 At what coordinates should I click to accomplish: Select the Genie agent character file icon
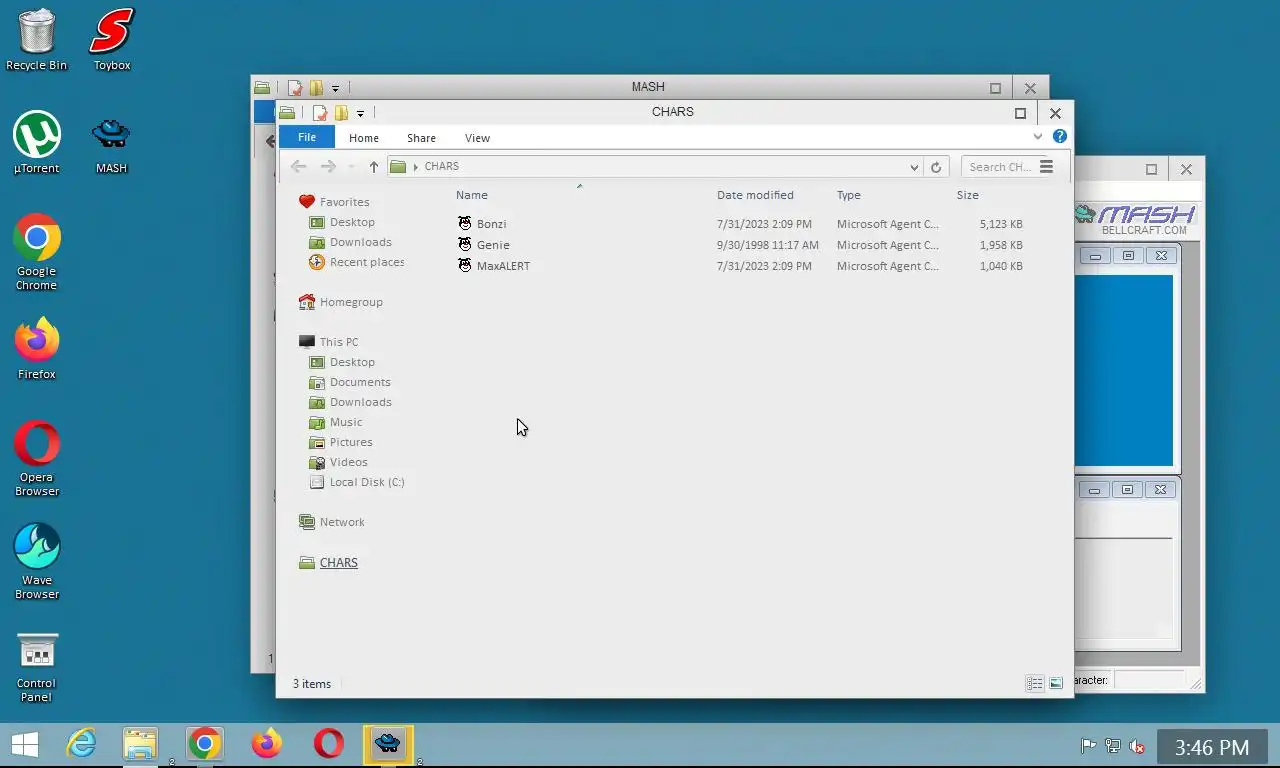(x=464, y=244)
